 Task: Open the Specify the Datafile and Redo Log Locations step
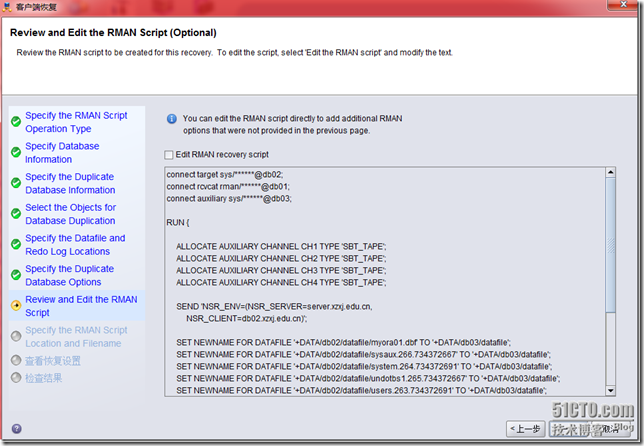pyautogui.click(x=75, y=245)
